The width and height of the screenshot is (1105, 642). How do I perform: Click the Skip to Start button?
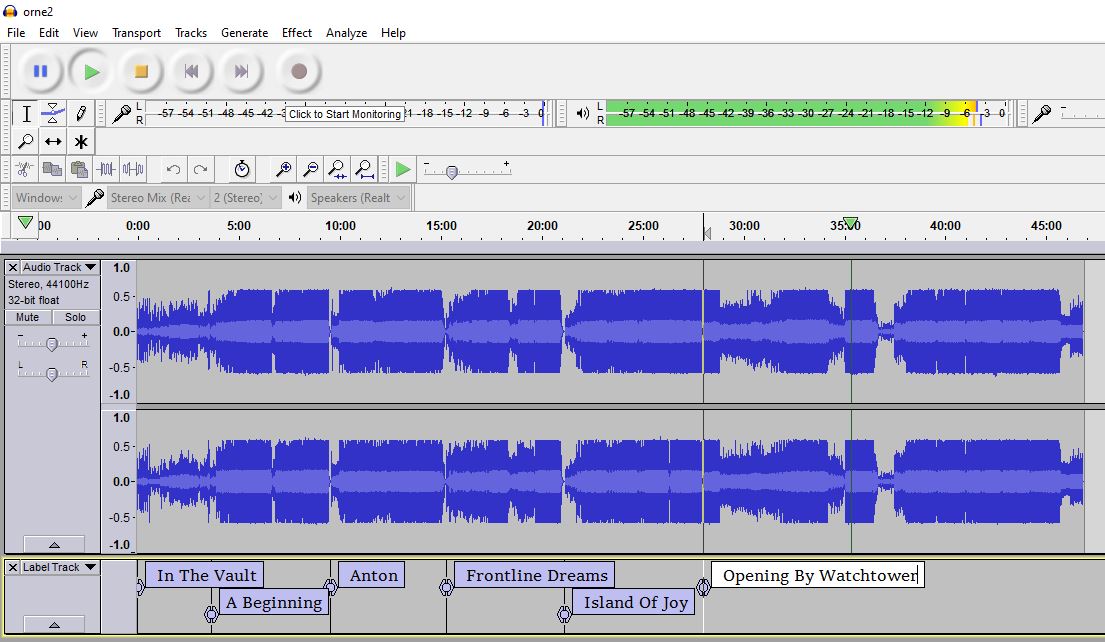point(191,71)
